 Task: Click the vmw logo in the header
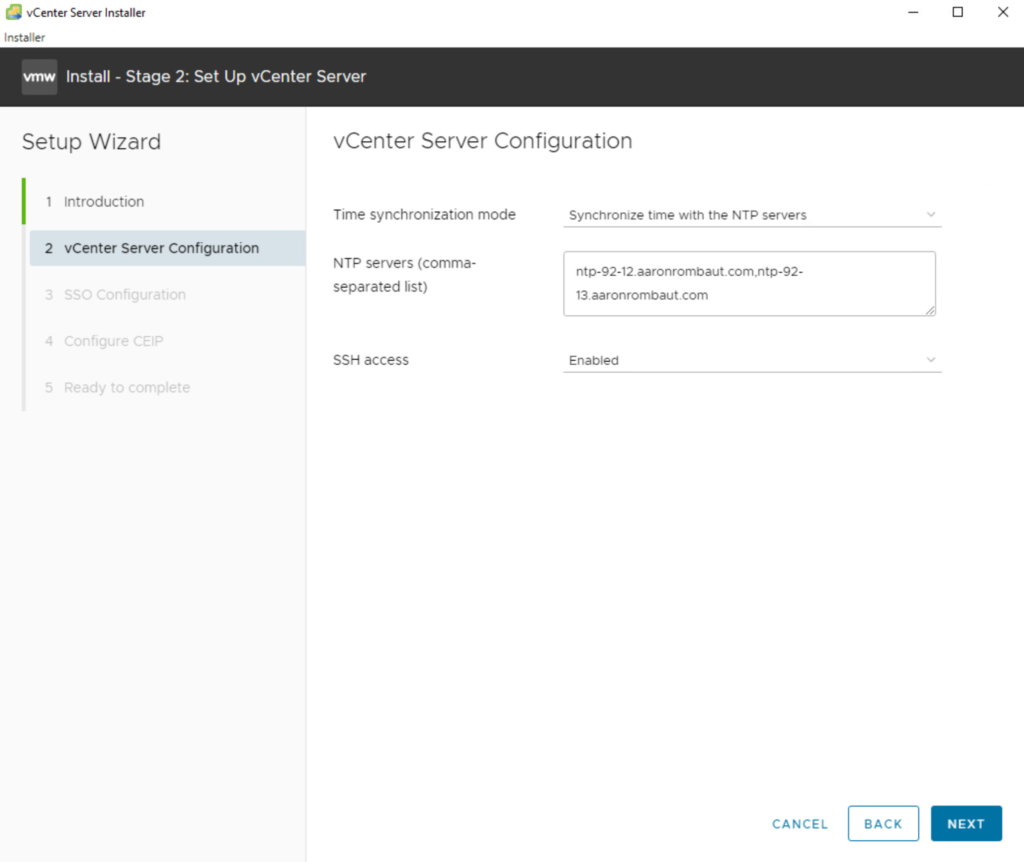point(39,77)
